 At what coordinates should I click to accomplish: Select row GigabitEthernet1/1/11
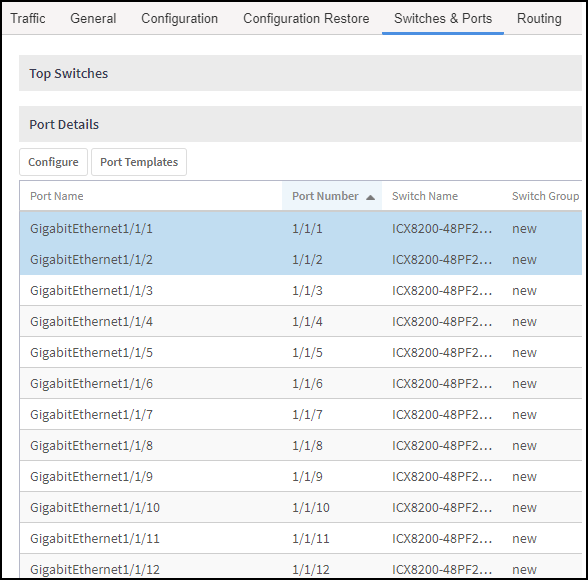point(301,539)
